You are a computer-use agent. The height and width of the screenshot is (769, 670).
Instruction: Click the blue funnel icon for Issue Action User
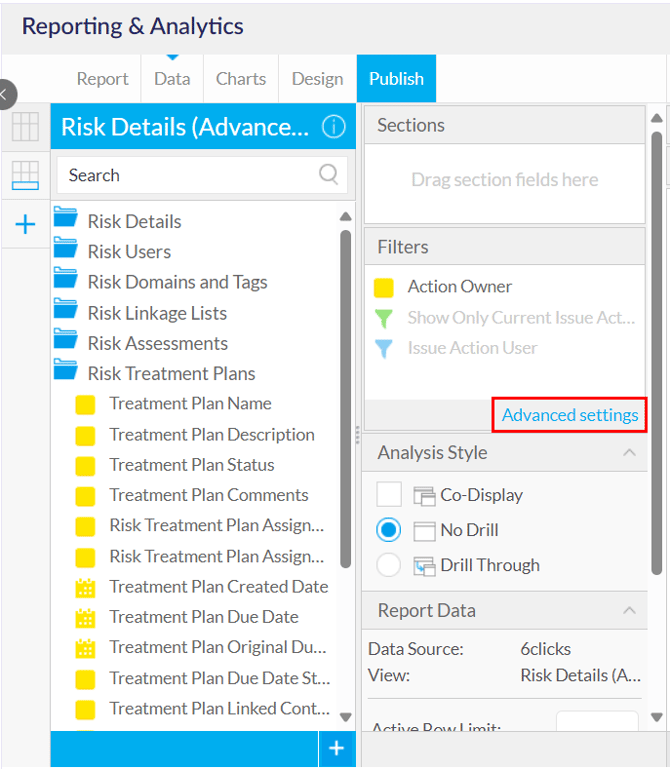coord(383,348)
